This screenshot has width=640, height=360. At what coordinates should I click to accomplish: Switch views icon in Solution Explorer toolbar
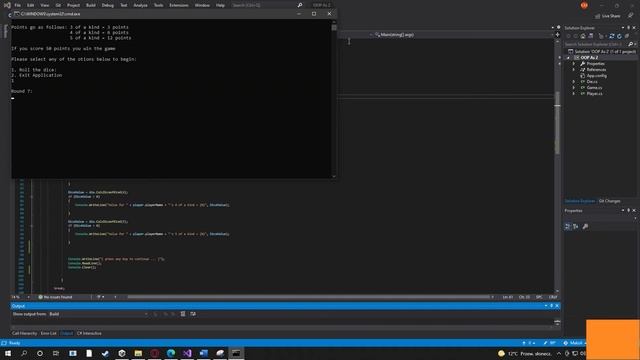point(591,36)
